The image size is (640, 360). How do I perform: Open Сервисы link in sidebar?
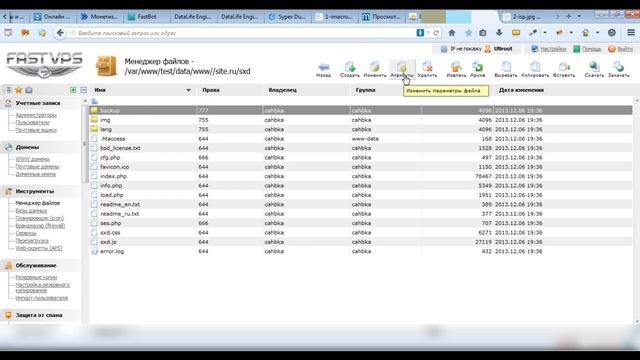tap(26, 233)
